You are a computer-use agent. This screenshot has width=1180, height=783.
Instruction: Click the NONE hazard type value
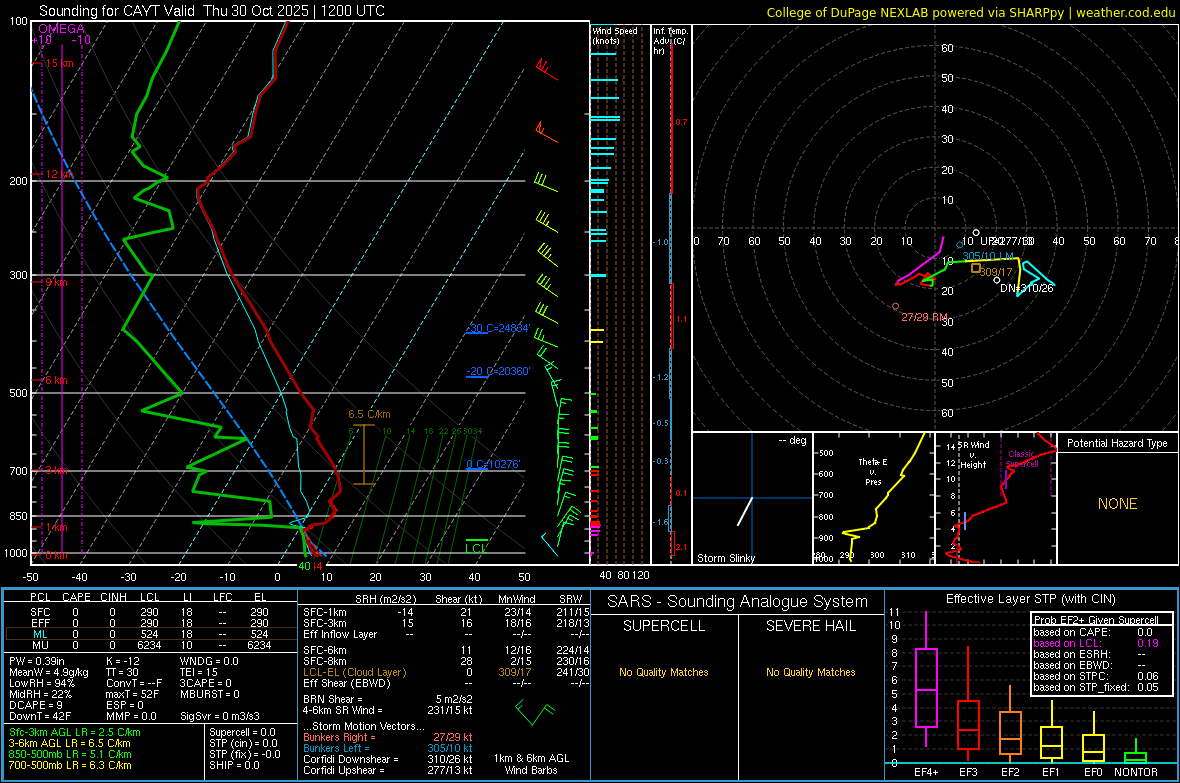[x=1117, y=504]
